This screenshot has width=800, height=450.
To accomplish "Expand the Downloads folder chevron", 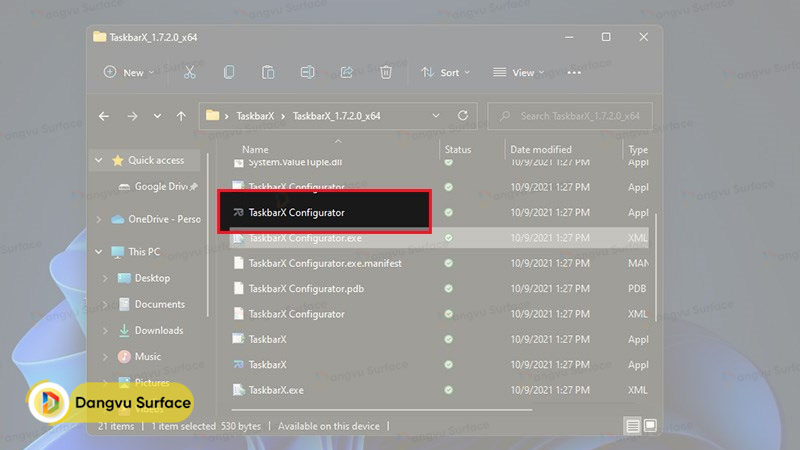I will (105, 331).
